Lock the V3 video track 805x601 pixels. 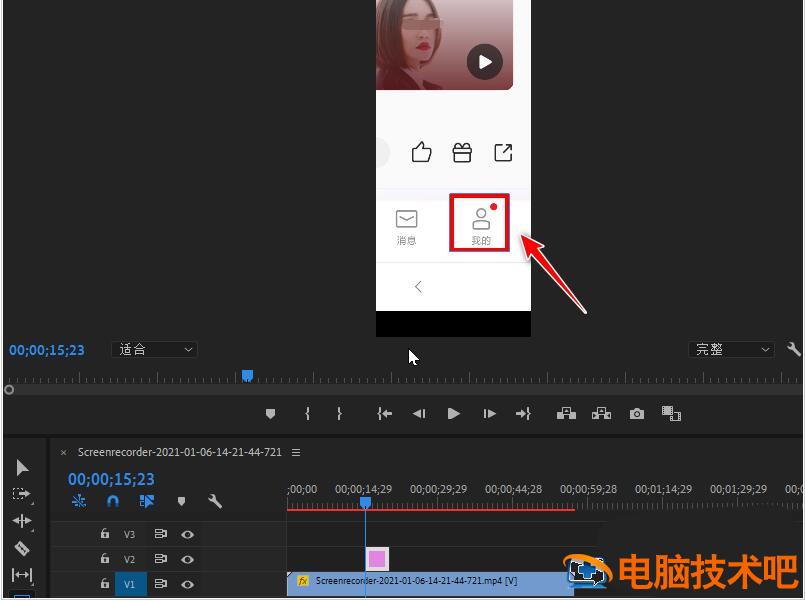(x=104, y=534)
